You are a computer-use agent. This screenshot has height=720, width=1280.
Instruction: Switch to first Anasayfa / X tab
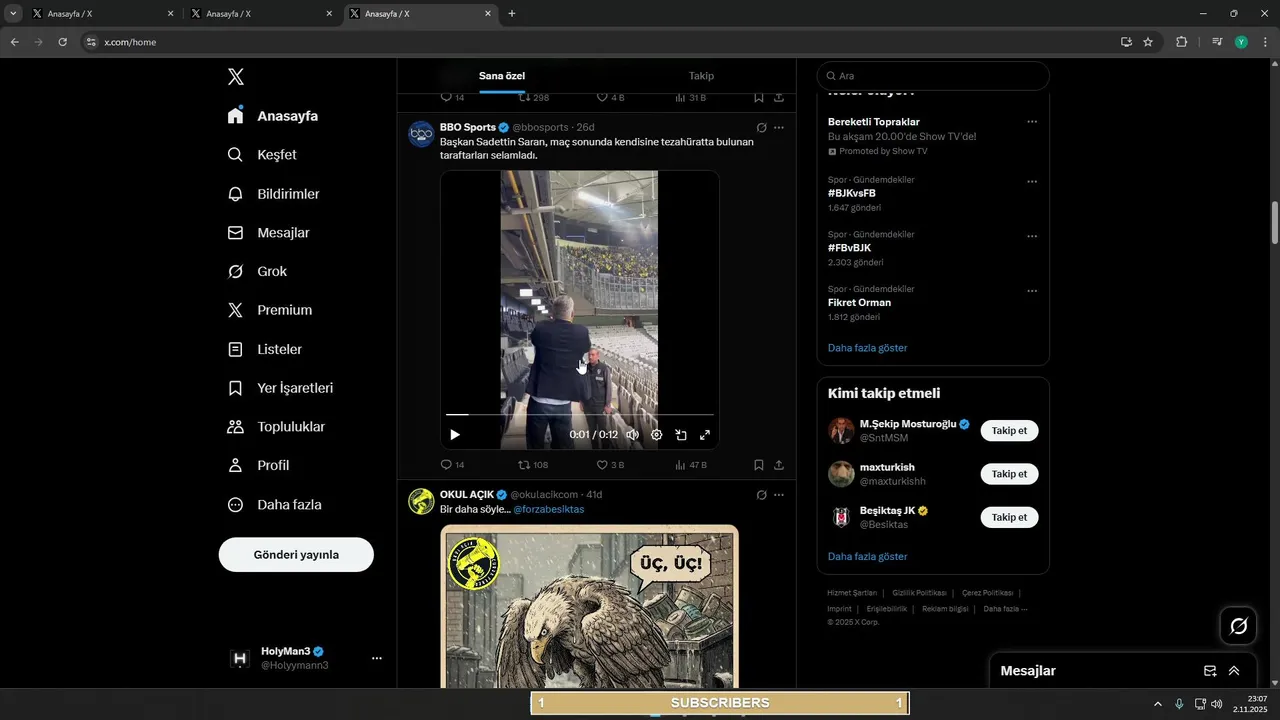(x=103, y=14)
